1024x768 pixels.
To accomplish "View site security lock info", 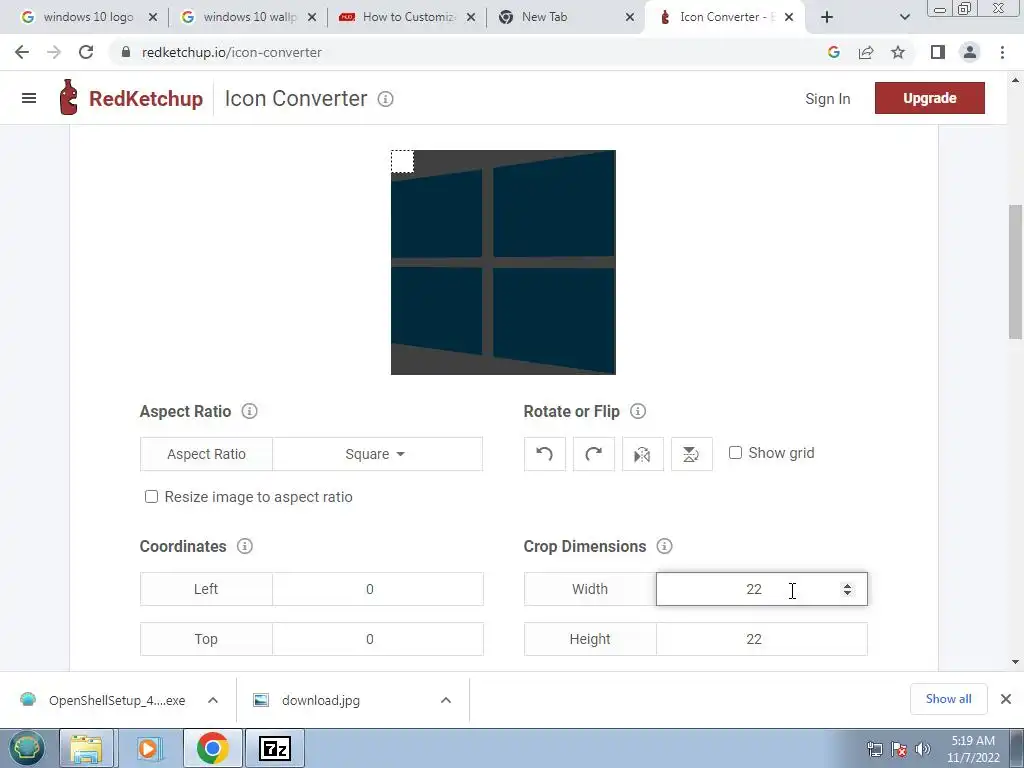I will 125,52.
